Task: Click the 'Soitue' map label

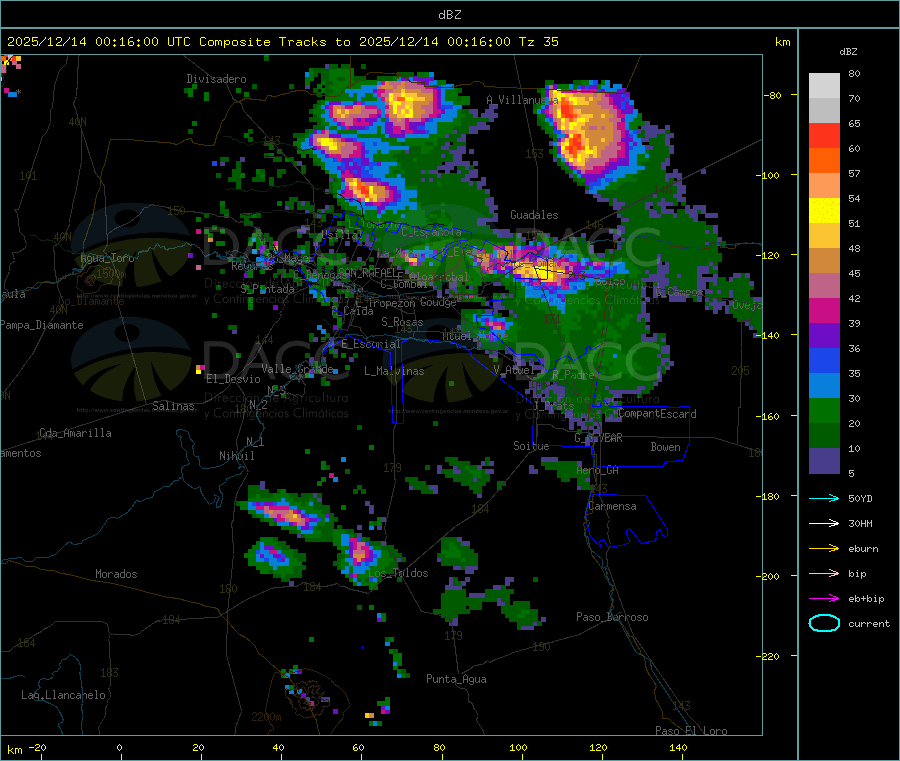Action: pos(531,446)
